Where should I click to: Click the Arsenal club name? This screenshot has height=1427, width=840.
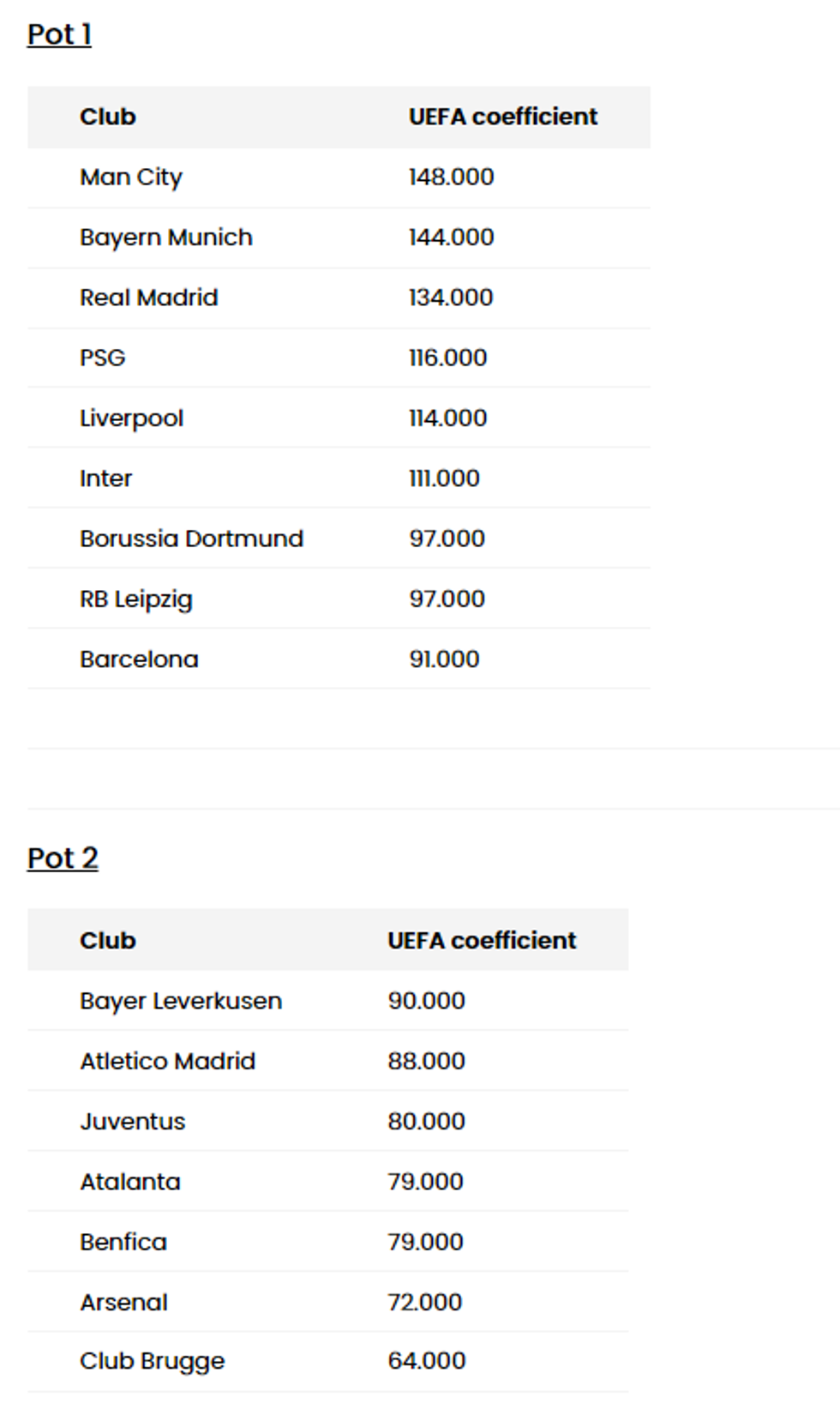tap(124, 1303)
